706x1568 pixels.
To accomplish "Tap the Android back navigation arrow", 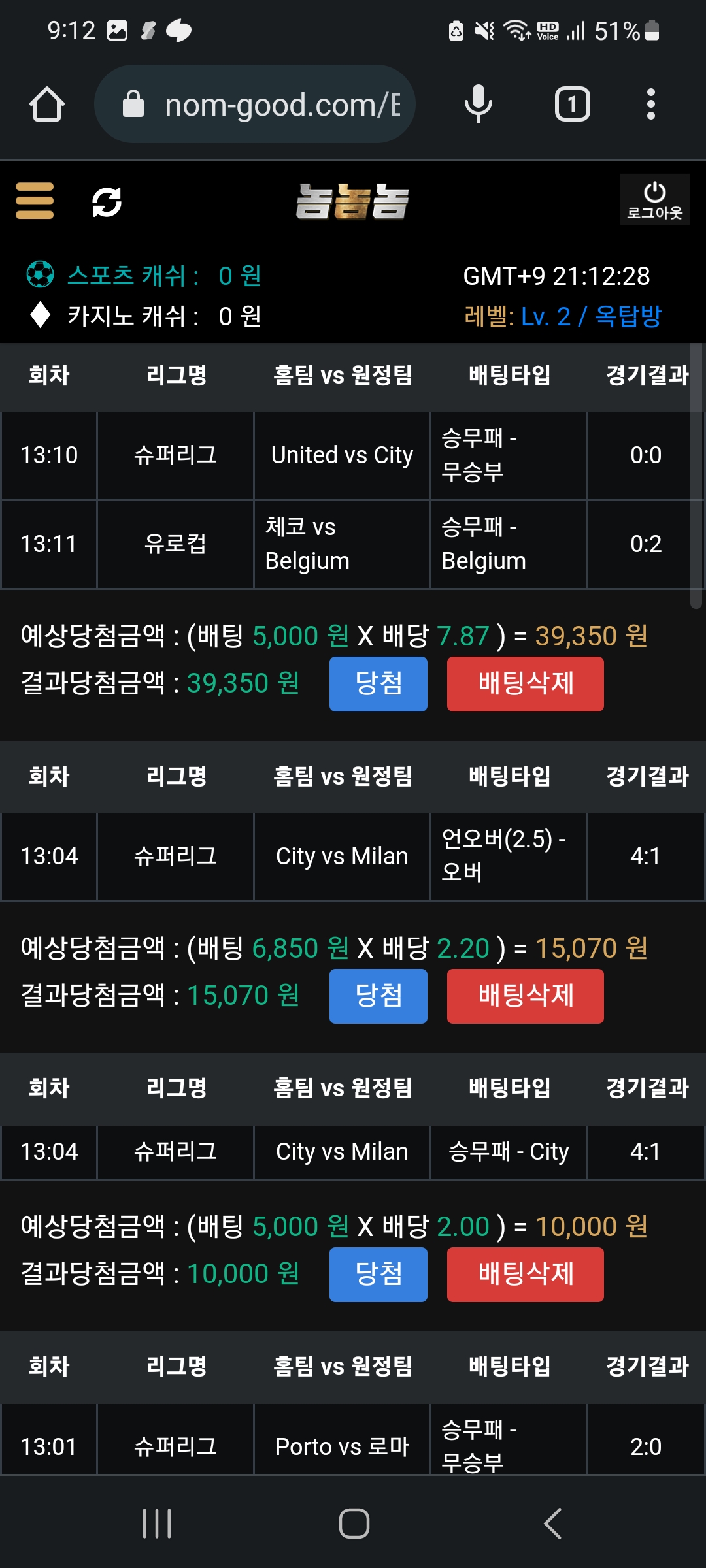I will [552, 1524].
